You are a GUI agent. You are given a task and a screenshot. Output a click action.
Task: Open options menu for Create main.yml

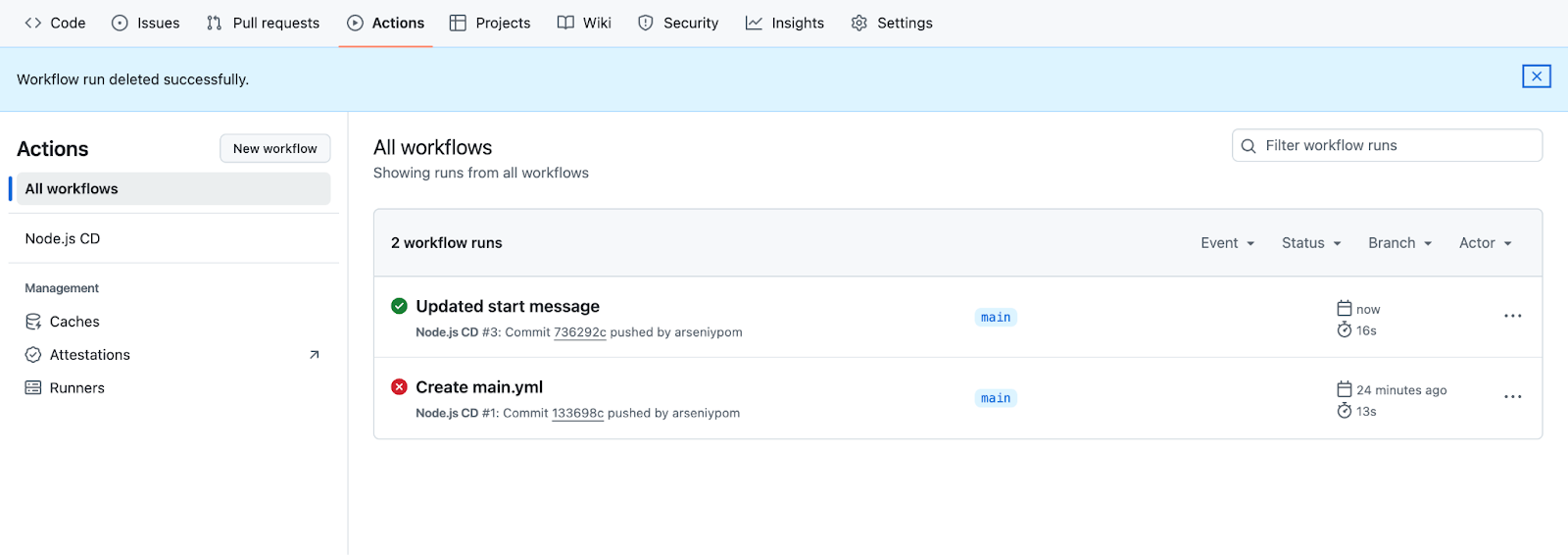pyautogui.click(x=1513, y=396)
